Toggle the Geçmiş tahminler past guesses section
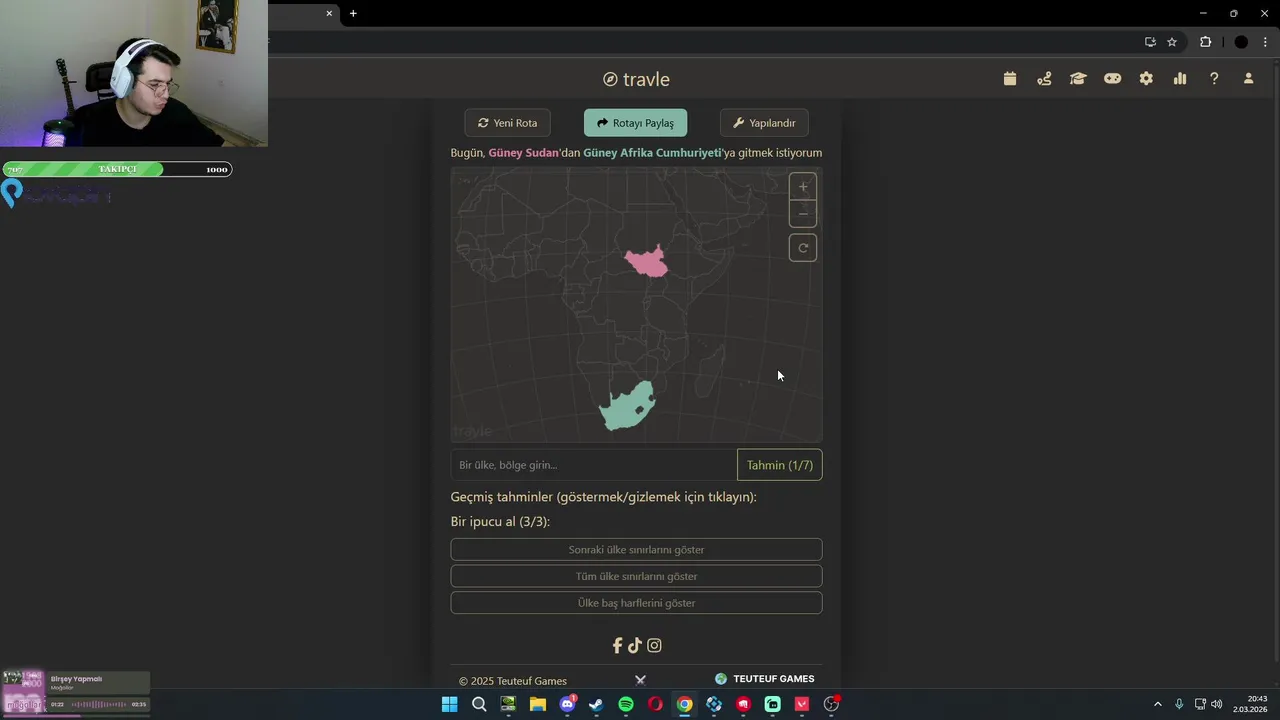Image resolution: width=1280 pixels, height=720 pixels. tap(603, 497)
